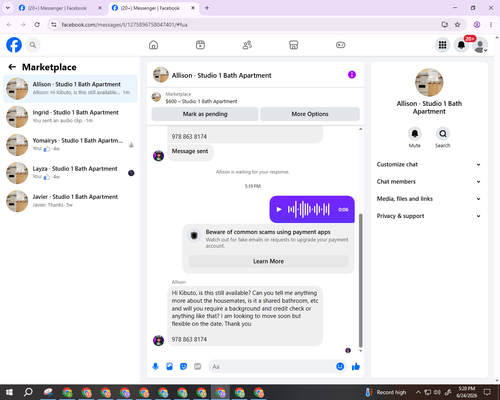The height and width of the screenshot is (400, 500).
Task: Click the More Options button
Action: point(310,114)
